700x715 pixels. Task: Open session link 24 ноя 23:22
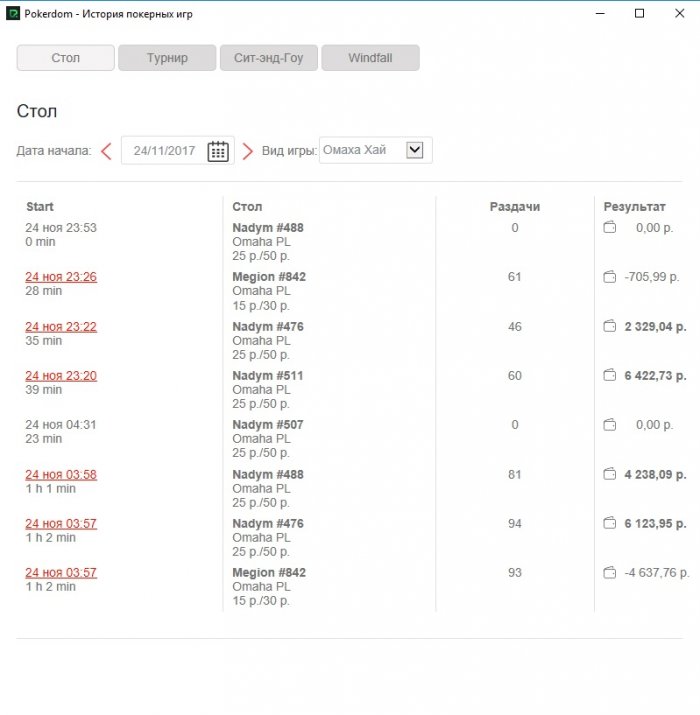pos(61,327)
